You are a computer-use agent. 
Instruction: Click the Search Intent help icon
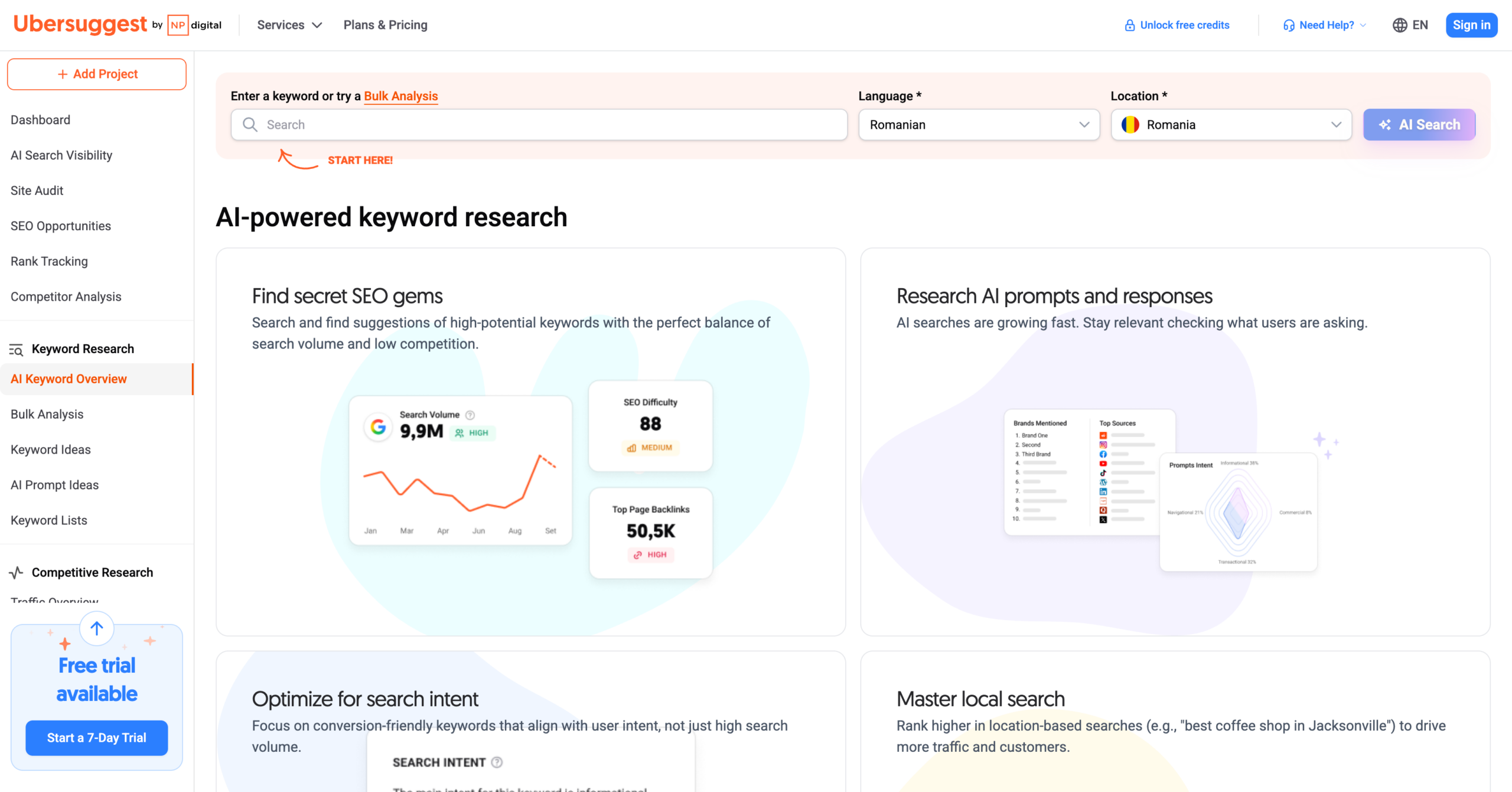[x=497, y=762]
